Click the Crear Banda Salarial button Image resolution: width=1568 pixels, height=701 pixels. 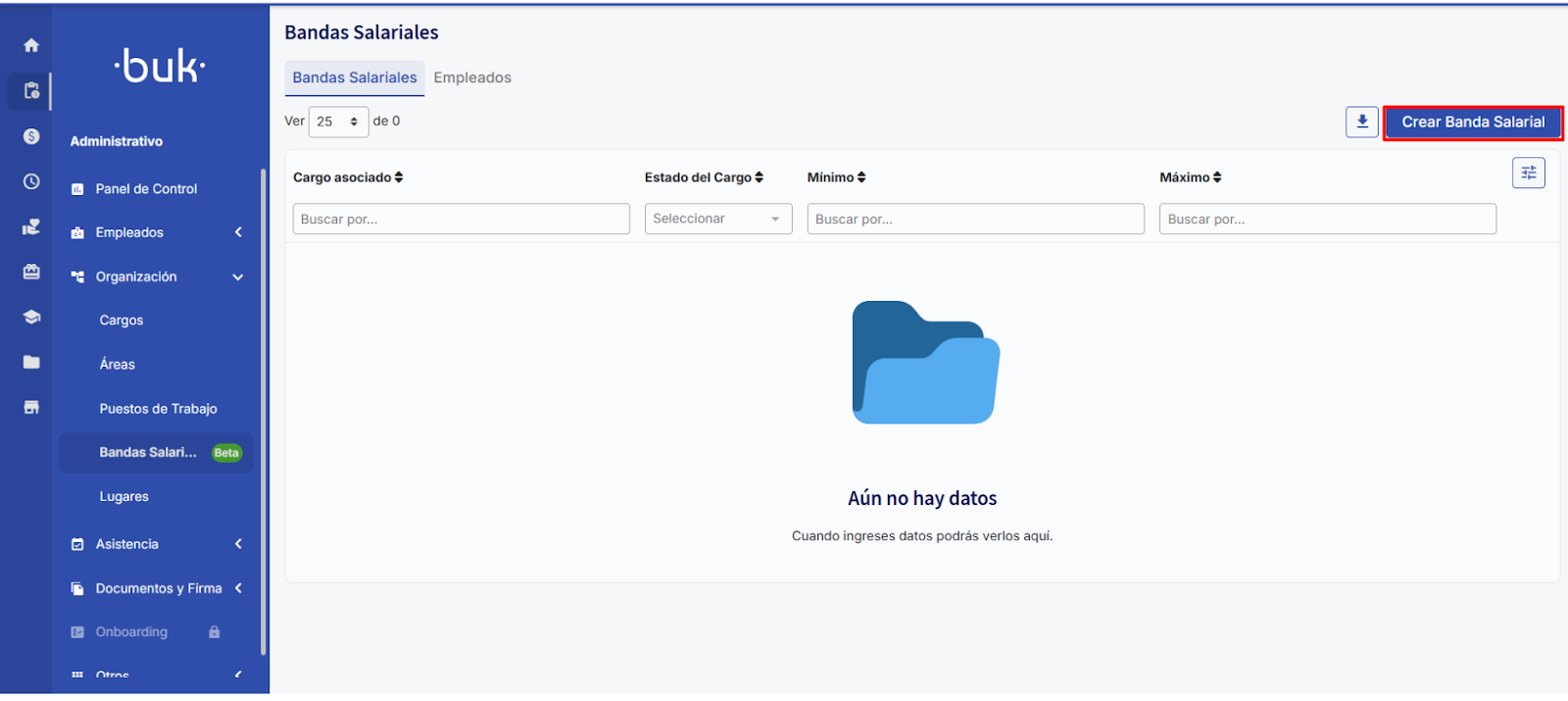pyautogui.click(x=1472, y=123)
